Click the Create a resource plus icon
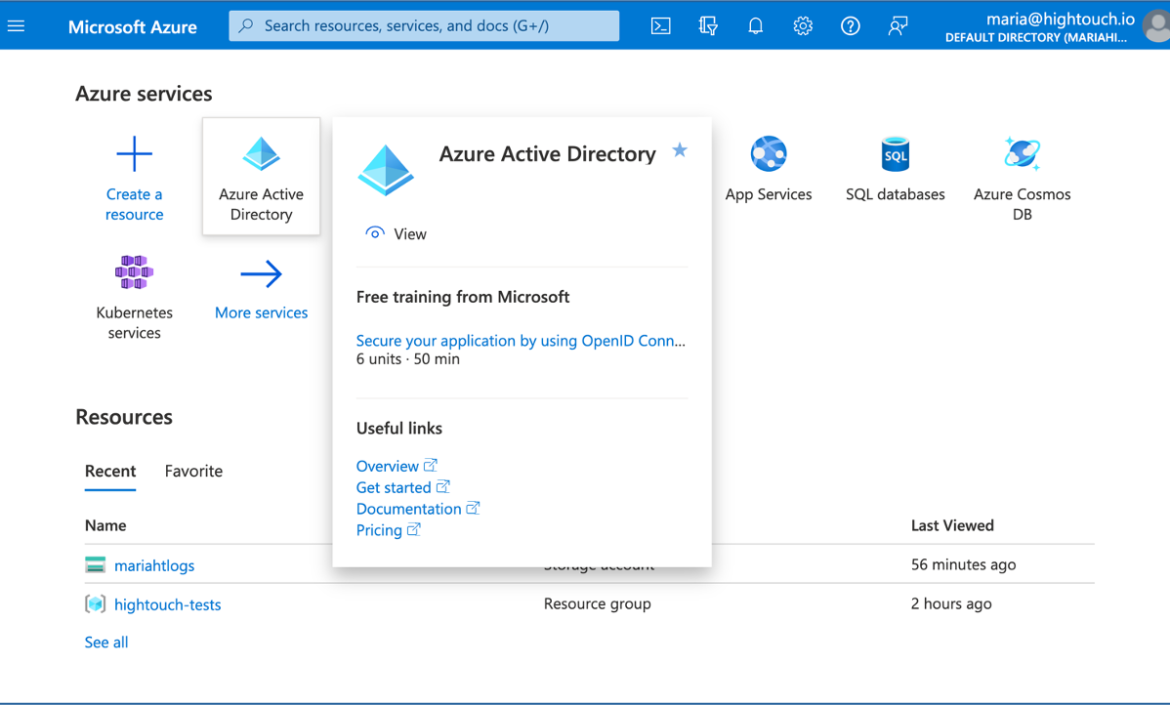The height and width of the screenshot is (705, 1170). [134, 154]
